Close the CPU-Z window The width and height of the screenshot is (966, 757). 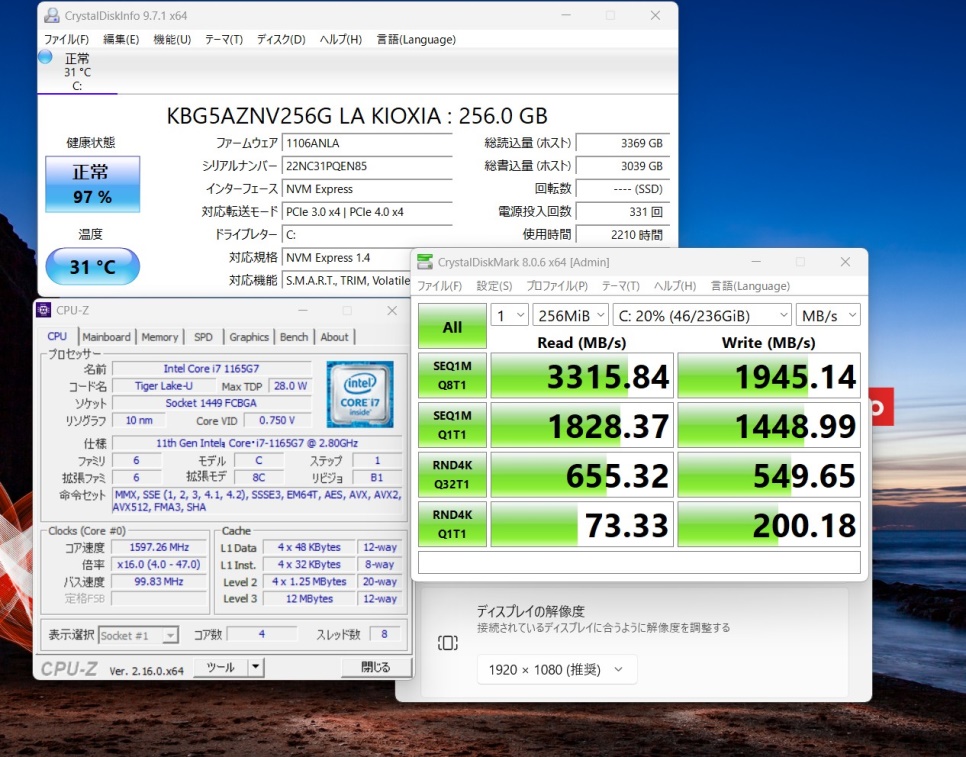[392, 310]
